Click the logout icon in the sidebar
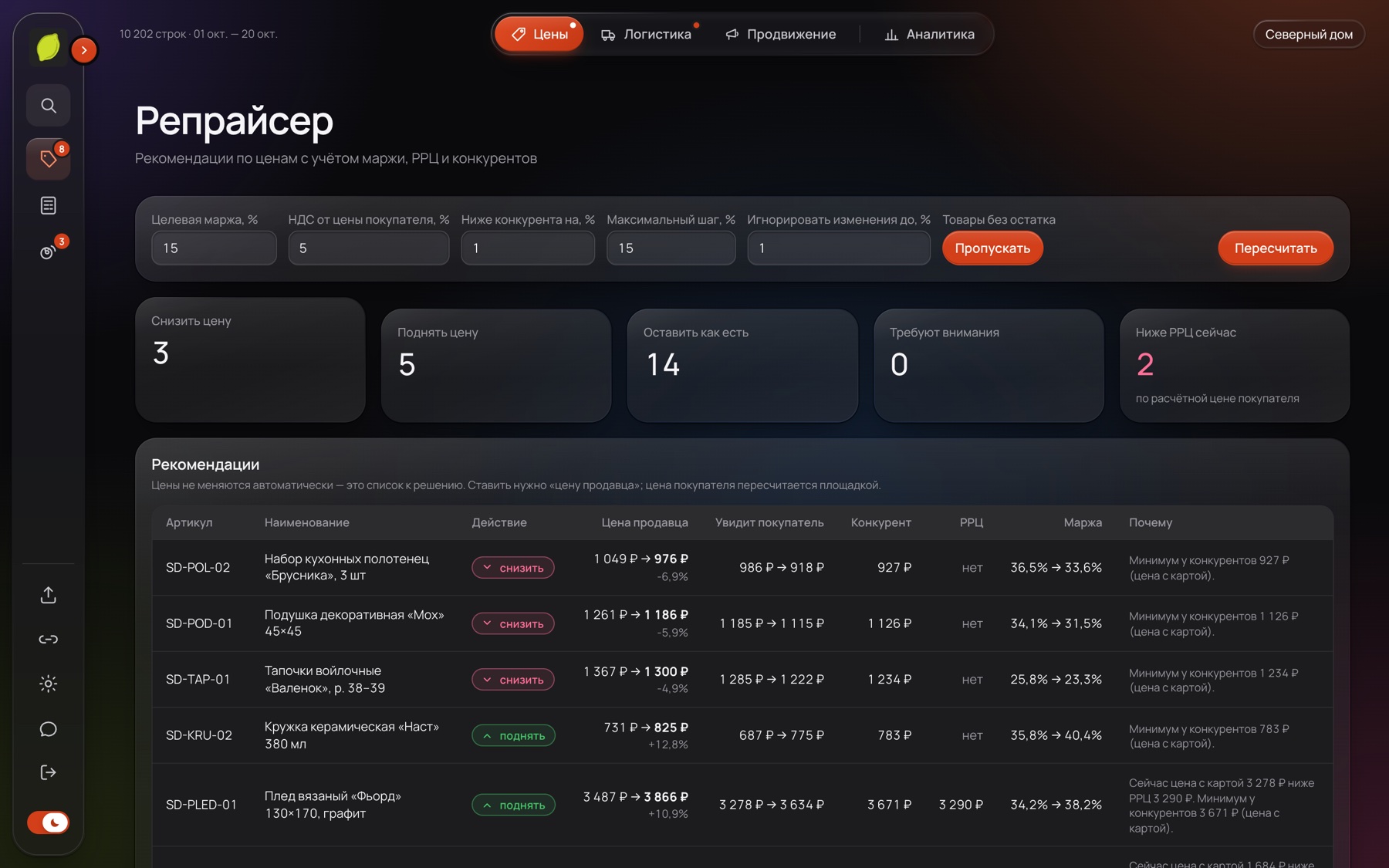This screenshot has height=868, width=1389. click(x=49, y=772)
